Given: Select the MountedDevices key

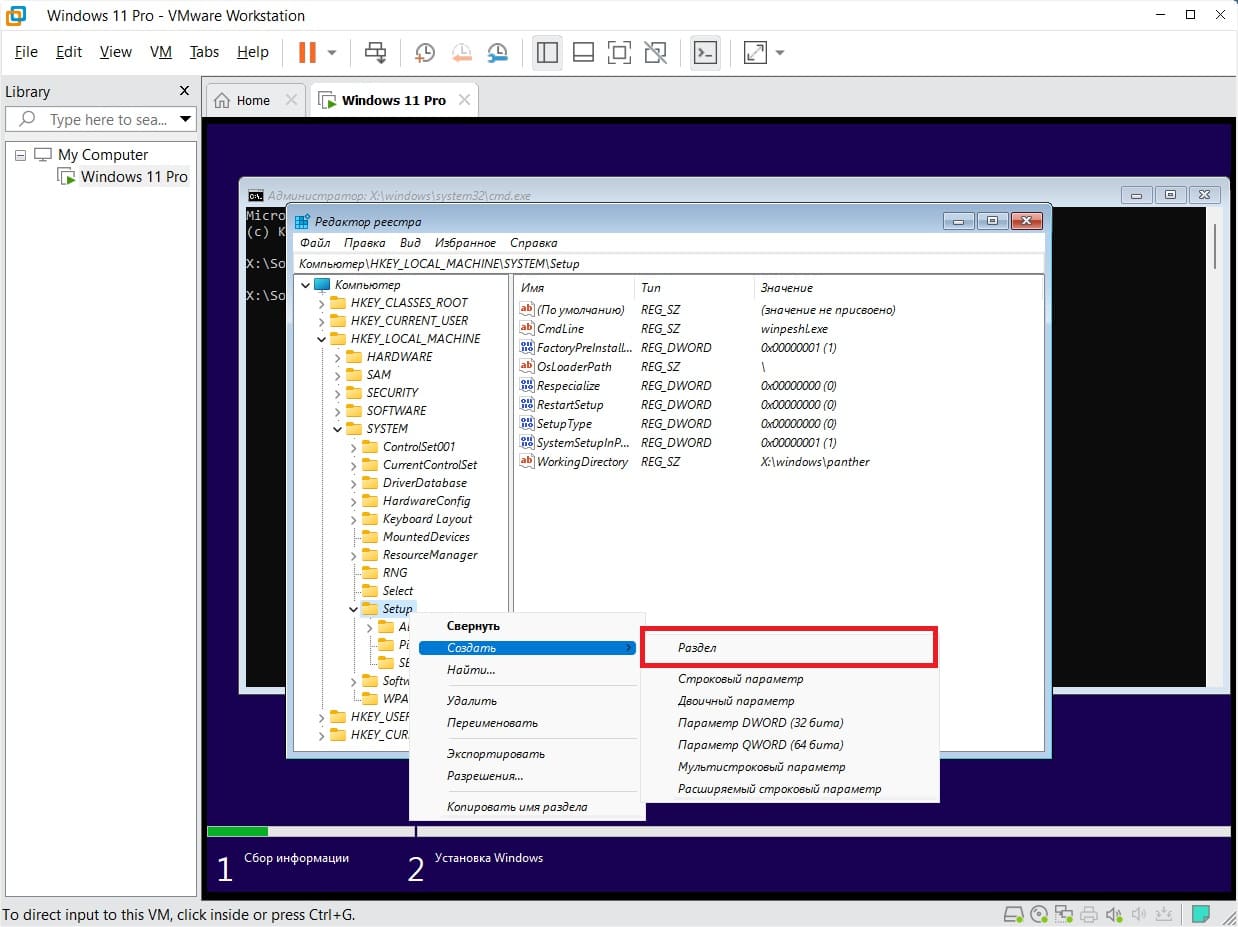Looking at the screenshot, I should (x=426, y=537).
